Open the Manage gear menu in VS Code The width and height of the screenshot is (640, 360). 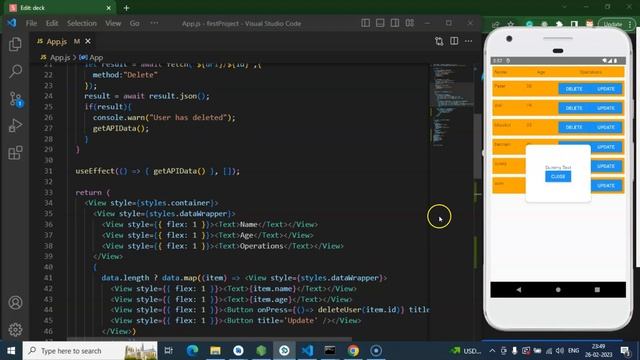[x=15, y=329]
